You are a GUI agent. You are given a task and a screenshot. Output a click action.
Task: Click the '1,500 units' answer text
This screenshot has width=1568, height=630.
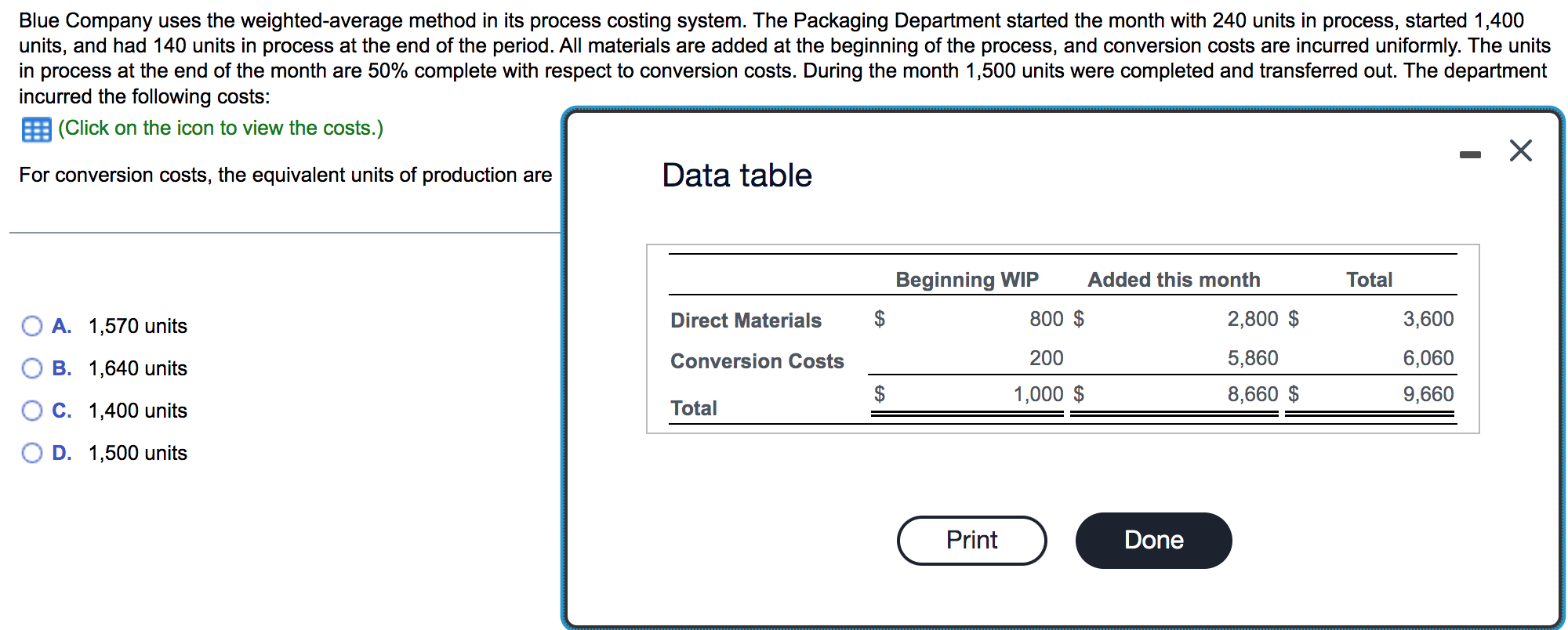138,453
